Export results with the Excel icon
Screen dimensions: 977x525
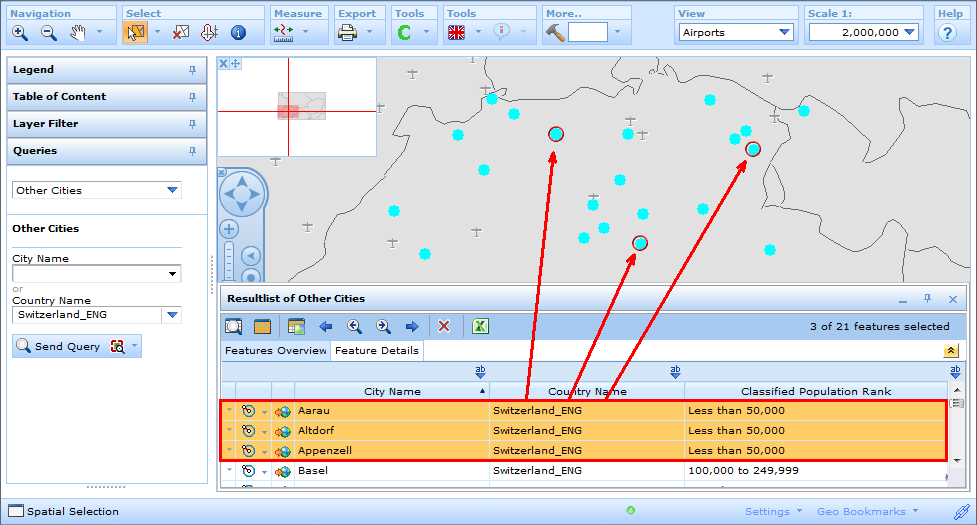pyautogui.click(x=480, y=326)
